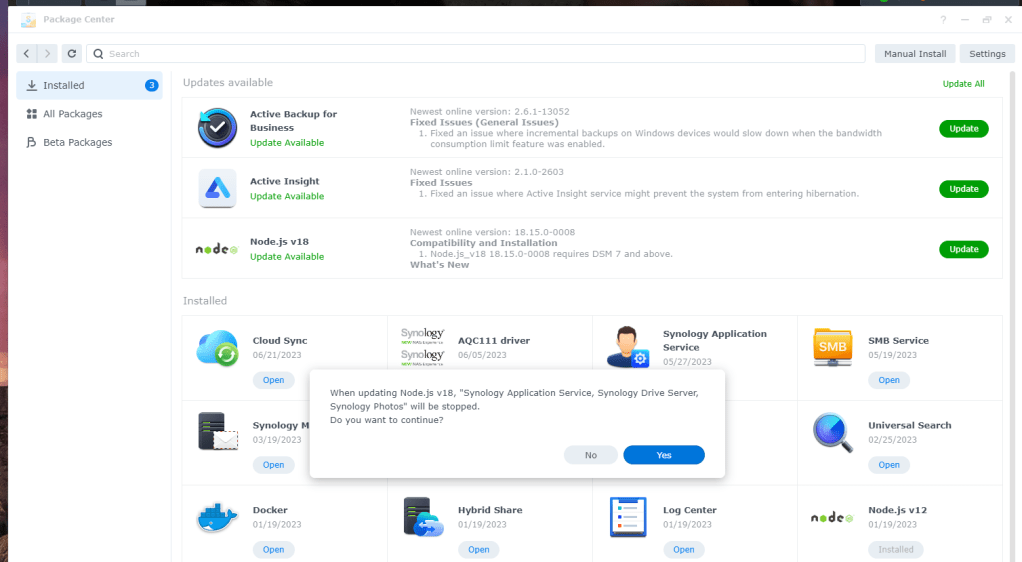Click the Hybrid Share package name
The height and width of the screenshot is (562, 1022).
coord(489,510)
